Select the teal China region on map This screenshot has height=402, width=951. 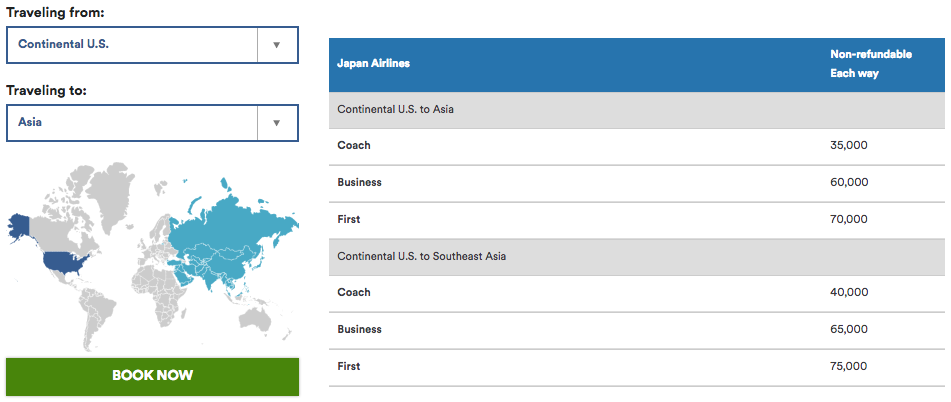234,258
